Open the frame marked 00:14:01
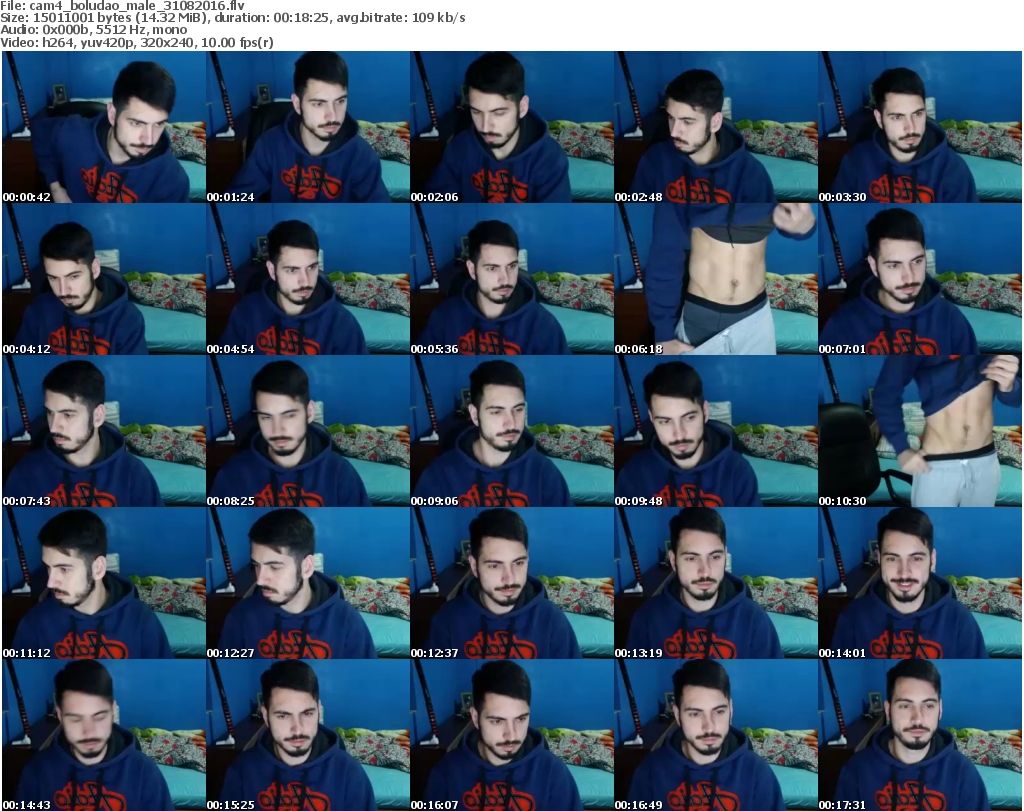This screenshot has height=811, width=1024. tap(920, 582)
